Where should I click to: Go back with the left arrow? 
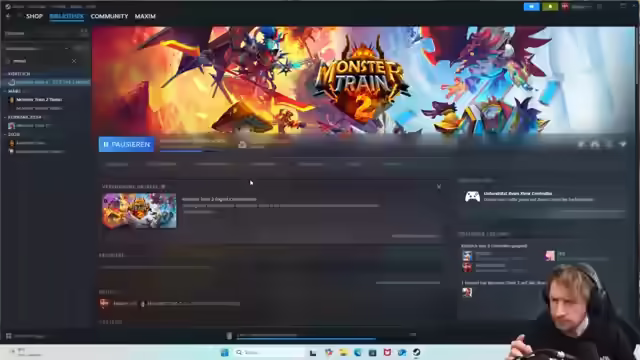click(9, 16)
